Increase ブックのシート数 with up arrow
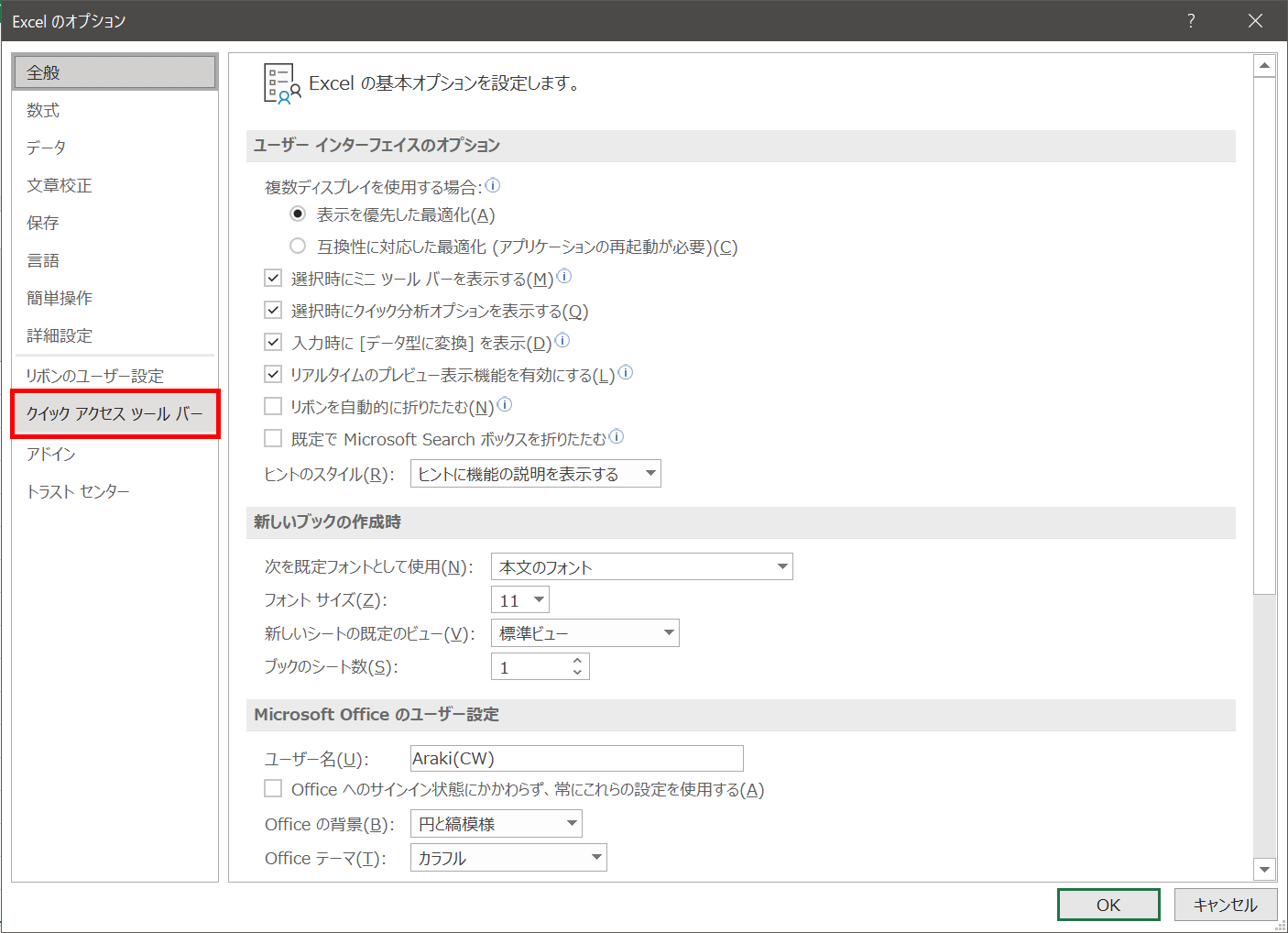The height and width of the screenshot is (933, 1288). (577, 660)
